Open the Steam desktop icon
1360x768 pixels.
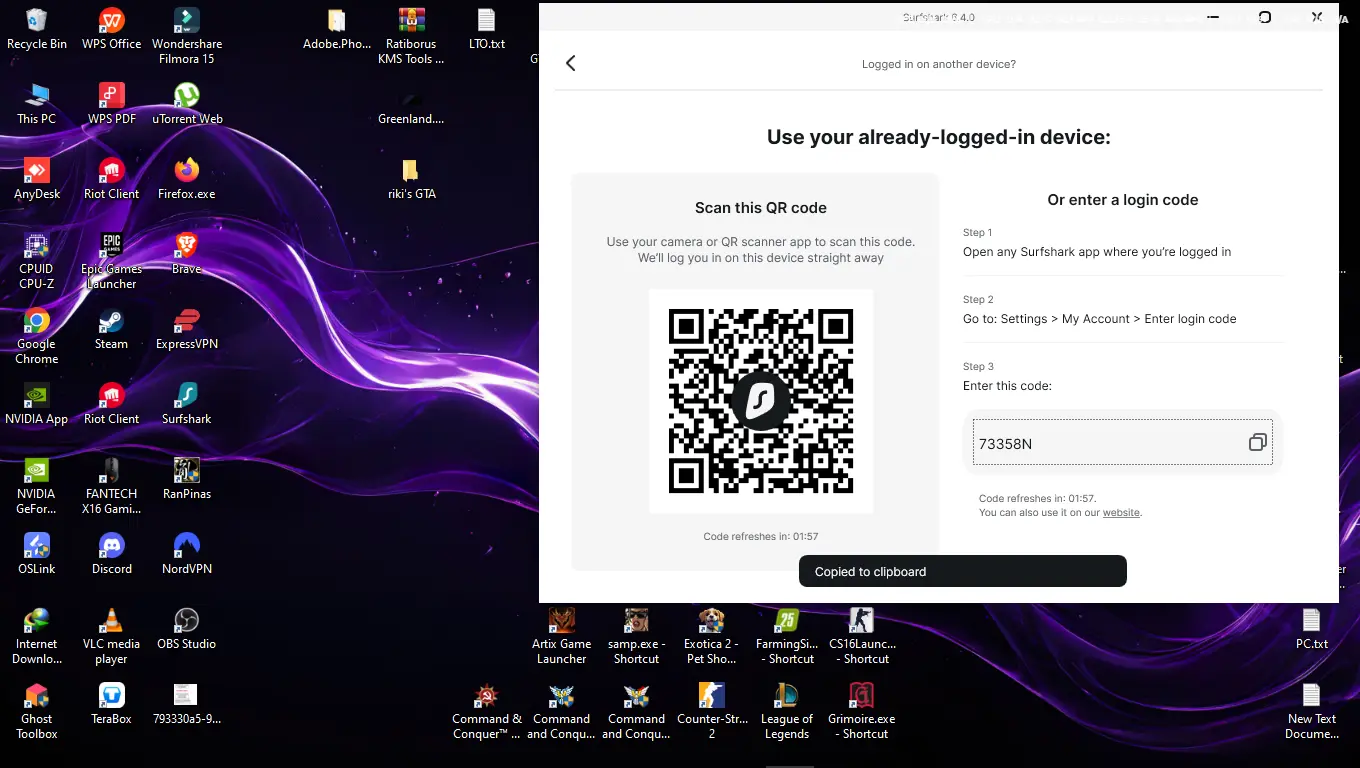pyautogui.click(x=111, y=329)
